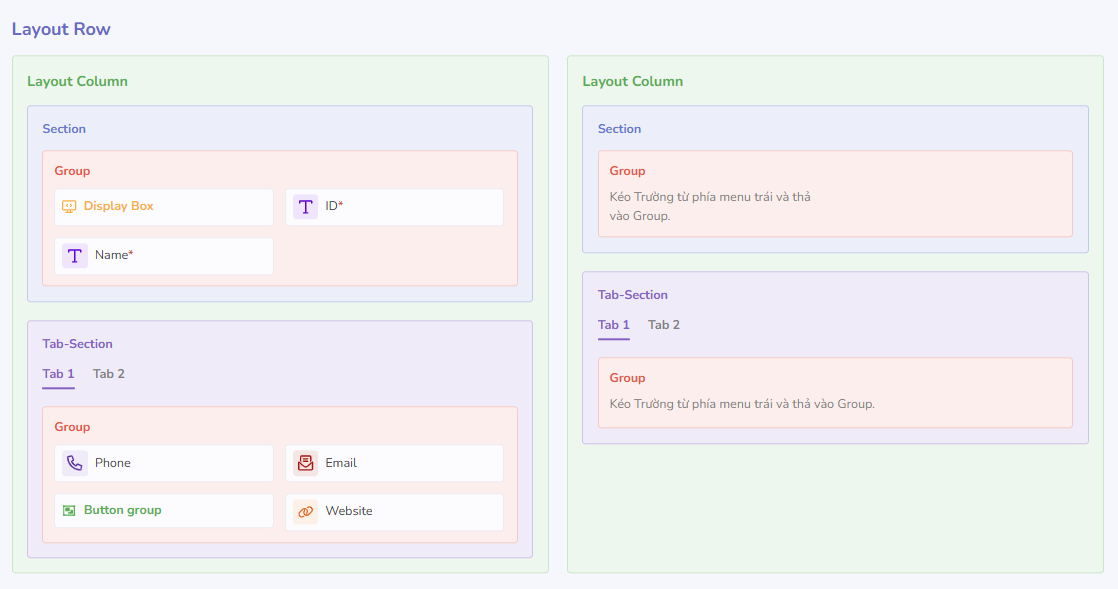Open Tab 2 in right Tab-Section
Viewport: 1118px width, 589px height.
coord(664,325)
